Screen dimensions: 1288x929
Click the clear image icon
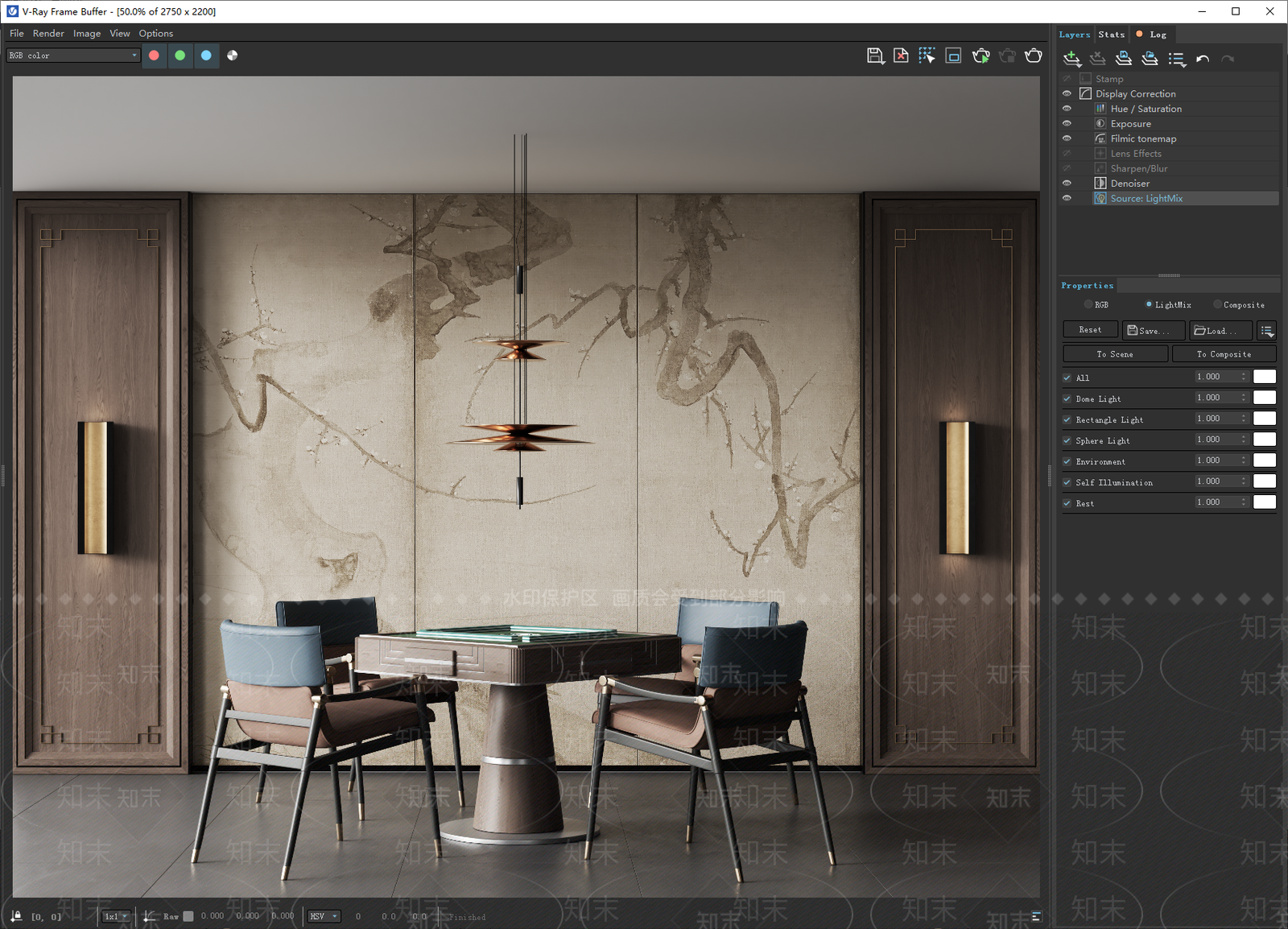pos(901,56)
